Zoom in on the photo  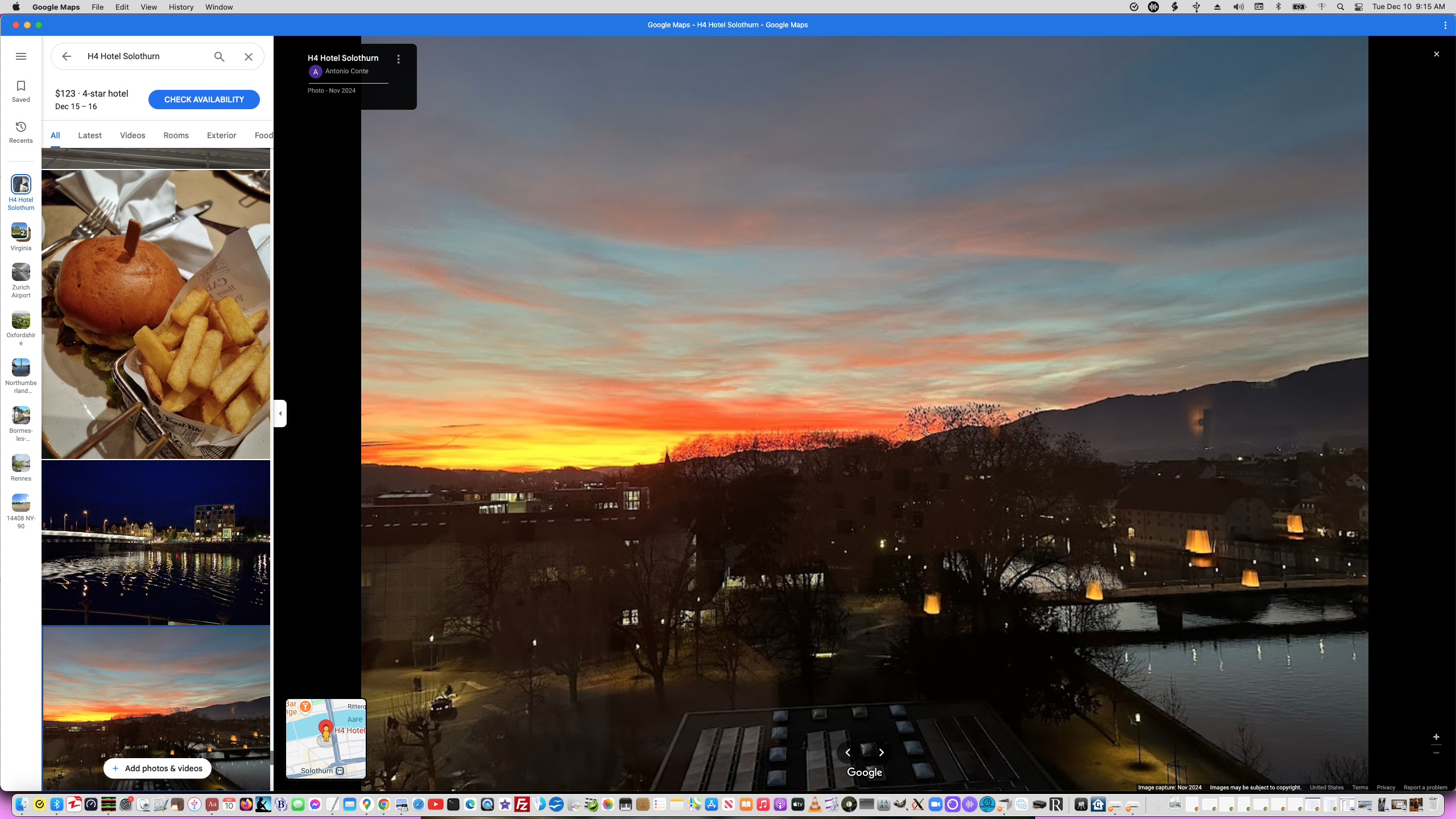[1436, 737]
